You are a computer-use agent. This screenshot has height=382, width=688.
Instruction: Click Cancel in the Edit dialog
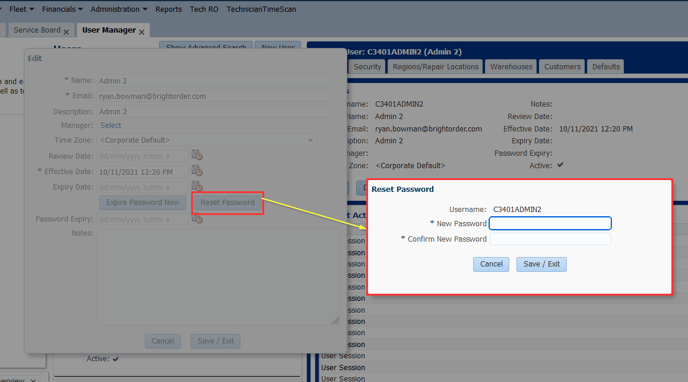pos(163,341)
